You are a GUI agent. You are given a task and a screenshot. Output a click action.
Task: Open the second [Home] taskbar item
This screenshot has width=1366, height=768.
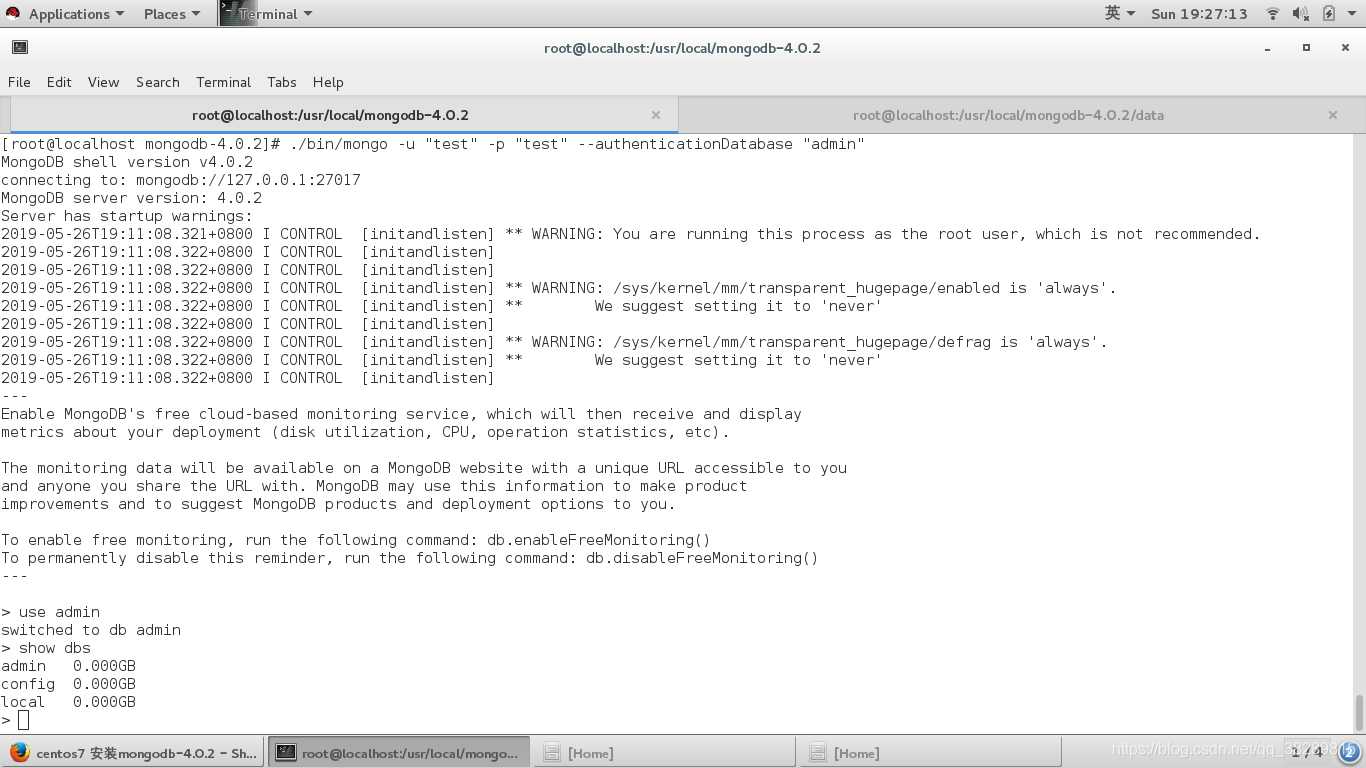[930, 752]
